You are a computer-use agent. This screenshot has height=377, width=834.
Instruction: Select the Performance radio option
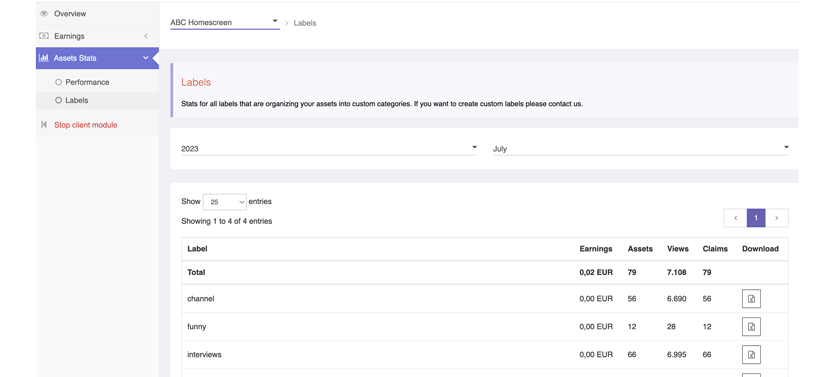(59, 82)
